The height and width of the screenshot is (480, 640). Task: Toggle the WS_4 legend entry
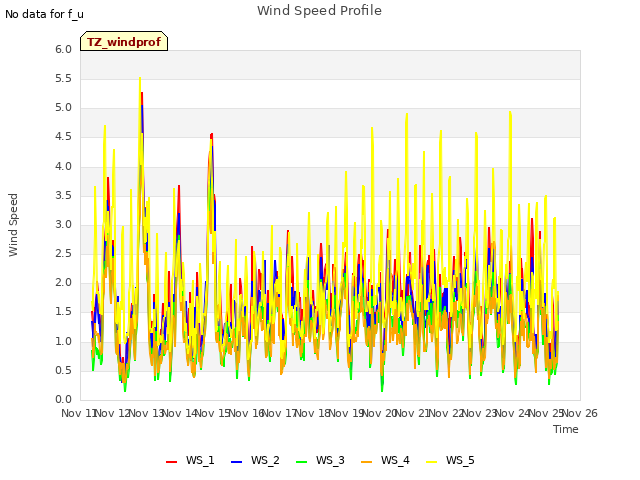tap(385, 460)
